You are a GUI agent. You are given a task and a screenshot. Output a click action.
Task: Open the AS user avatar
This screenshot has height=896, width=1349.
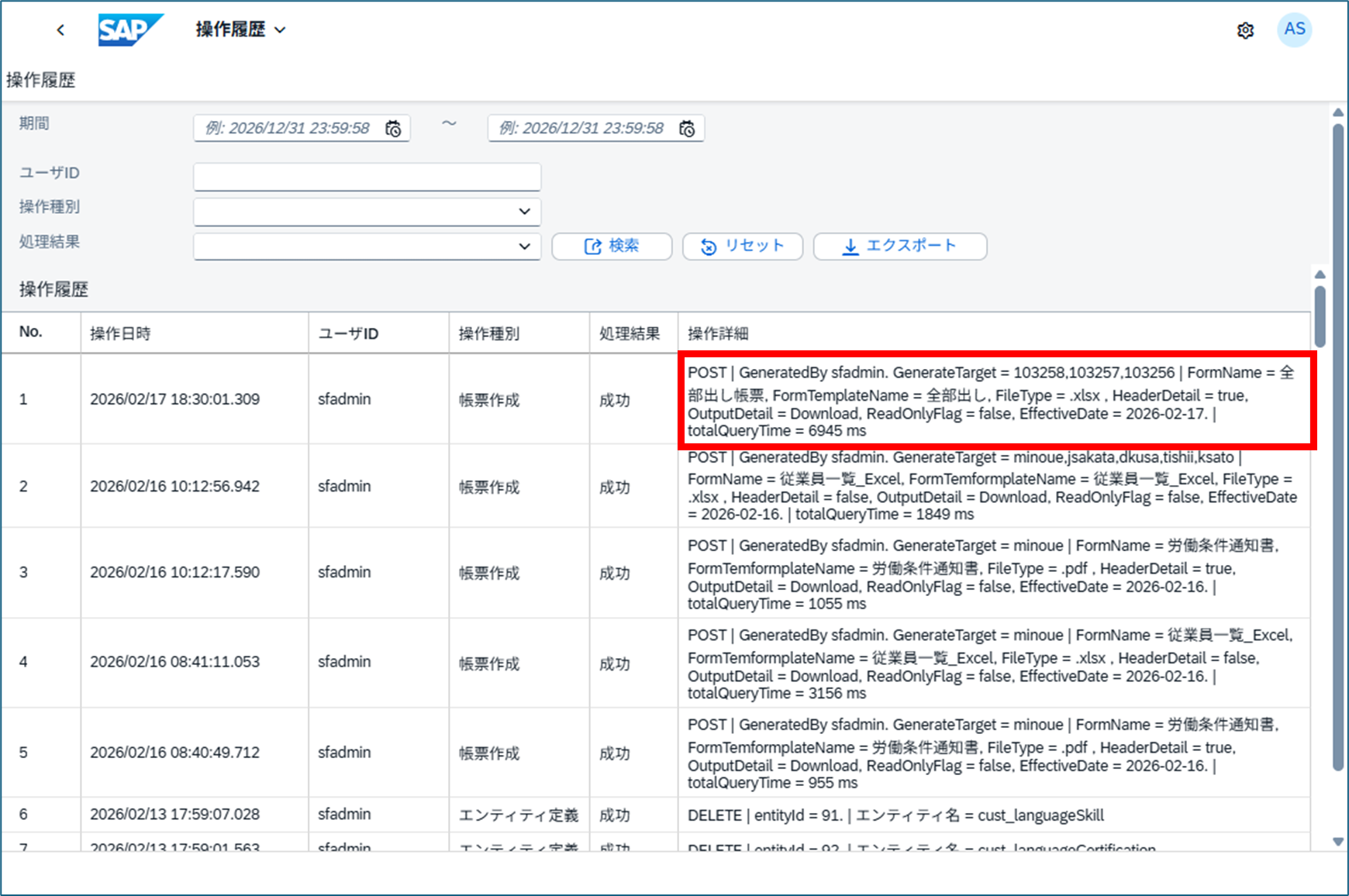click(1294, 29)
